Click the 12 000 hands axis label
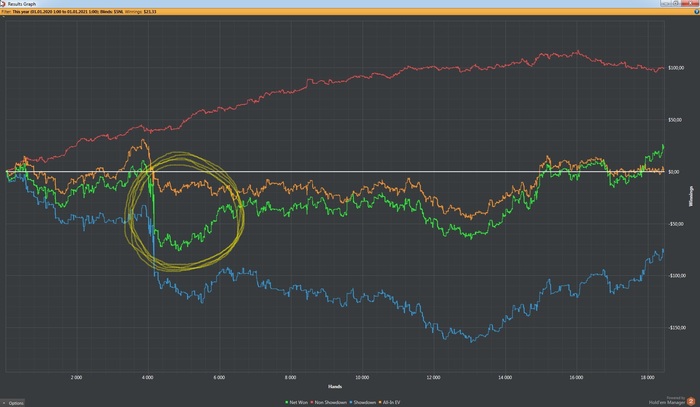This screenshot has height=407, width=700. click(433, 378)
